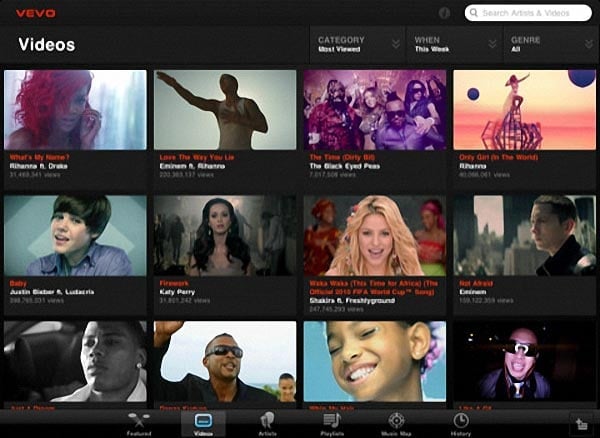Viewport: 600px width, 438px height.
Task: Switch to the Featured tab
Action: (x=139, y=424)
